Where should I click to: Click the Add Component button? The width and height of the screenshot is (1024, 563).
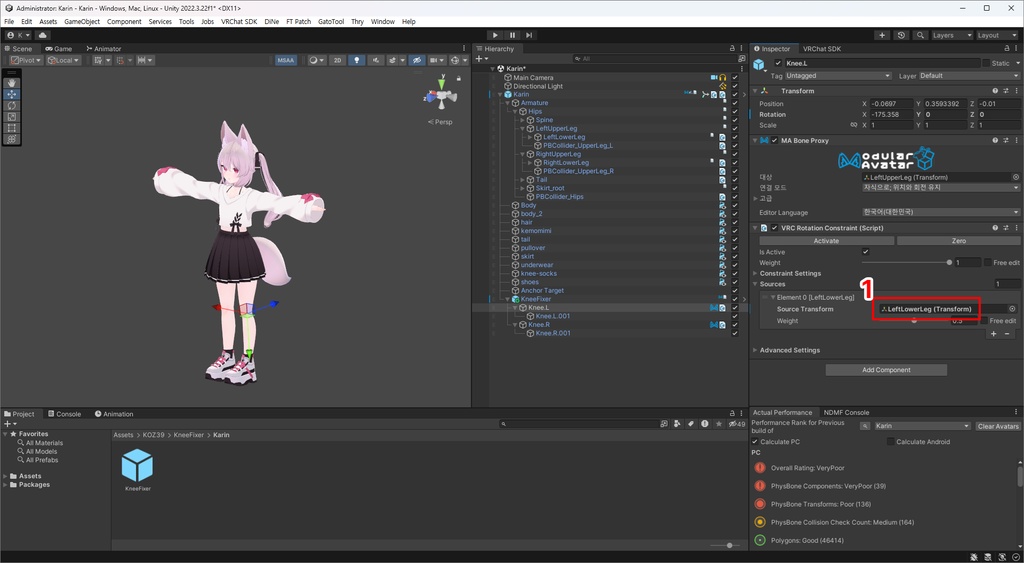click(x=886, y=370)
